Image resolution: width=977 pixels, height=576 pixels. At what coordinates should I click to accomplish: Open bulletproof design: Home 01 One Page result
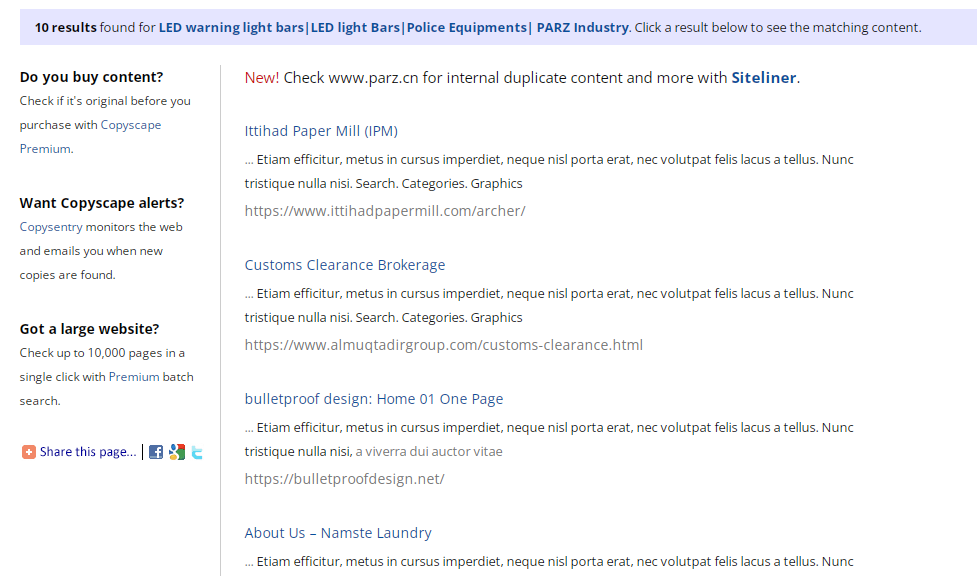[374, 399]
